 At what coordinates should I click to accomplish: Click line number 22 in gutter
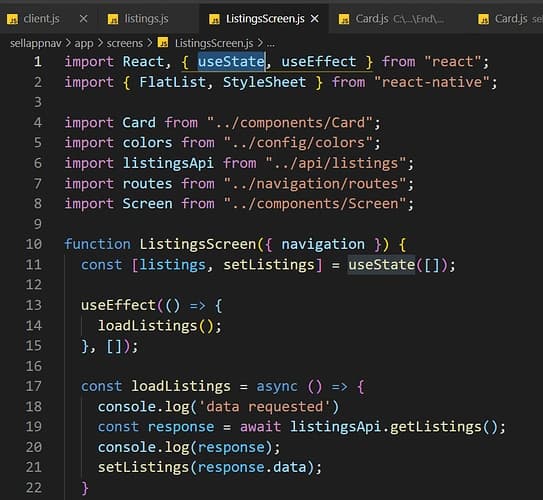pos(34,488)
